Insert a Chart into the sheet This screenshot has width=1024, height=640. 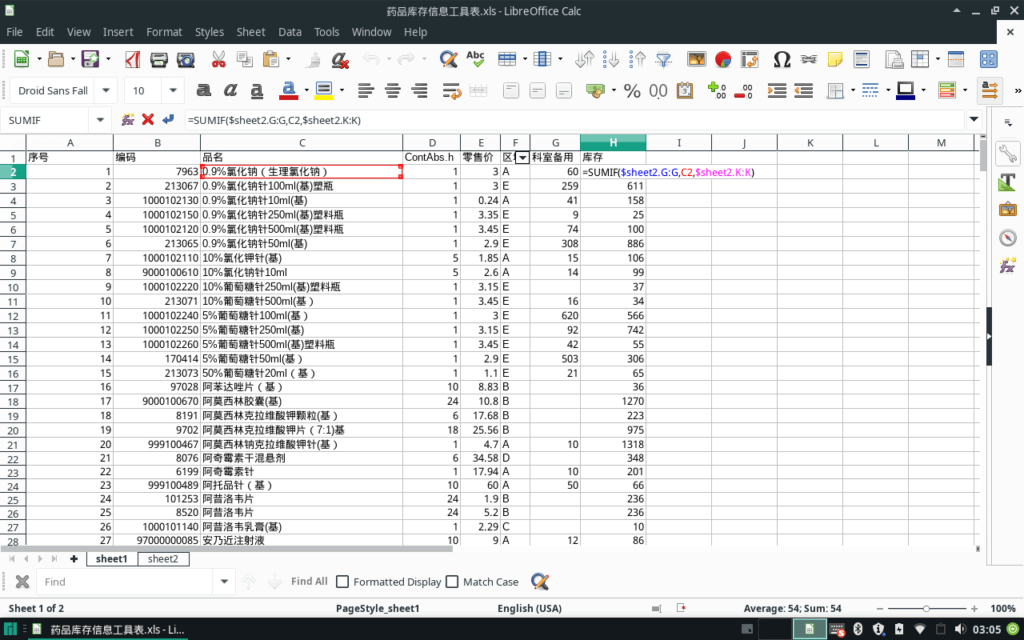(722, 59)
